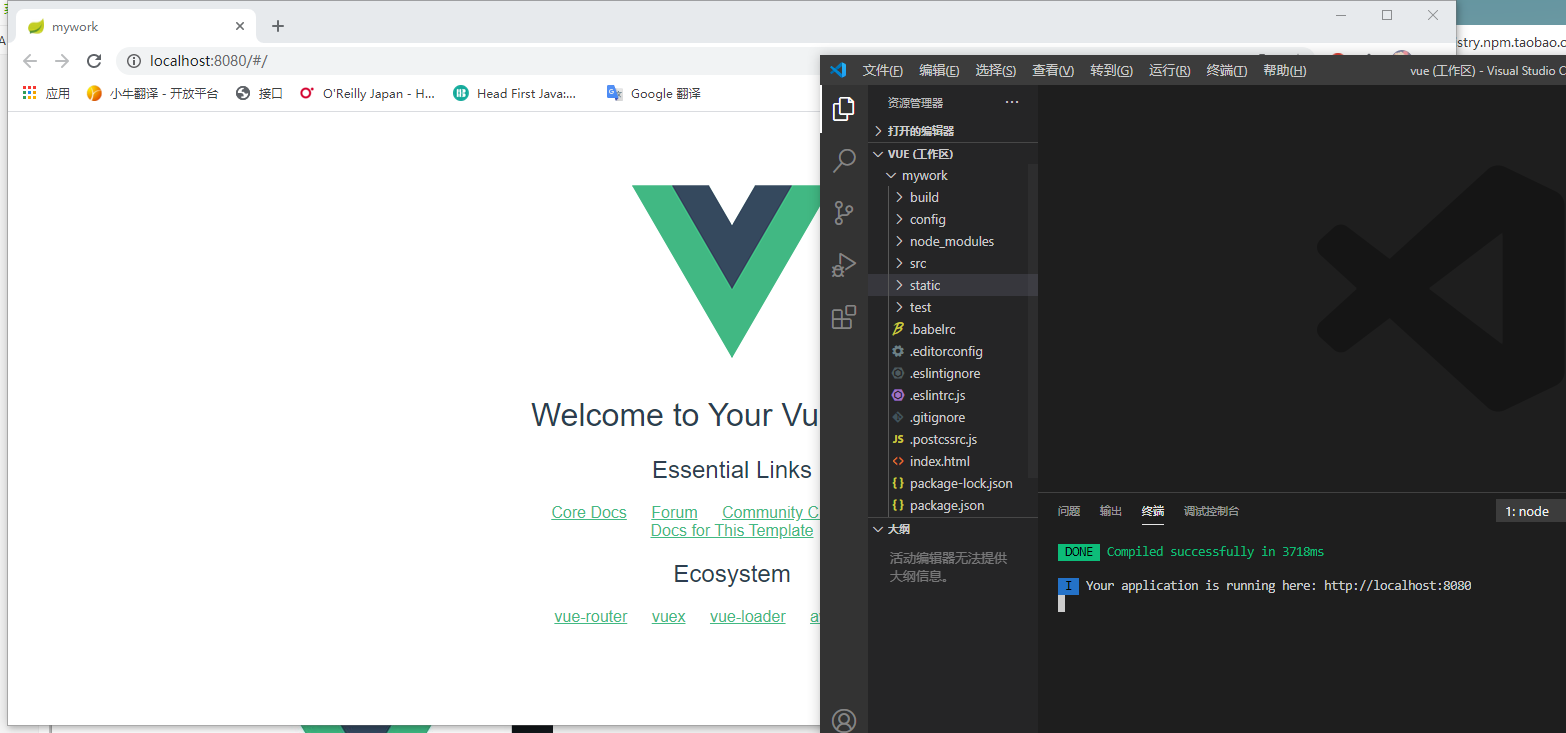Open the .postcssrc.js file

click(953, 439)
